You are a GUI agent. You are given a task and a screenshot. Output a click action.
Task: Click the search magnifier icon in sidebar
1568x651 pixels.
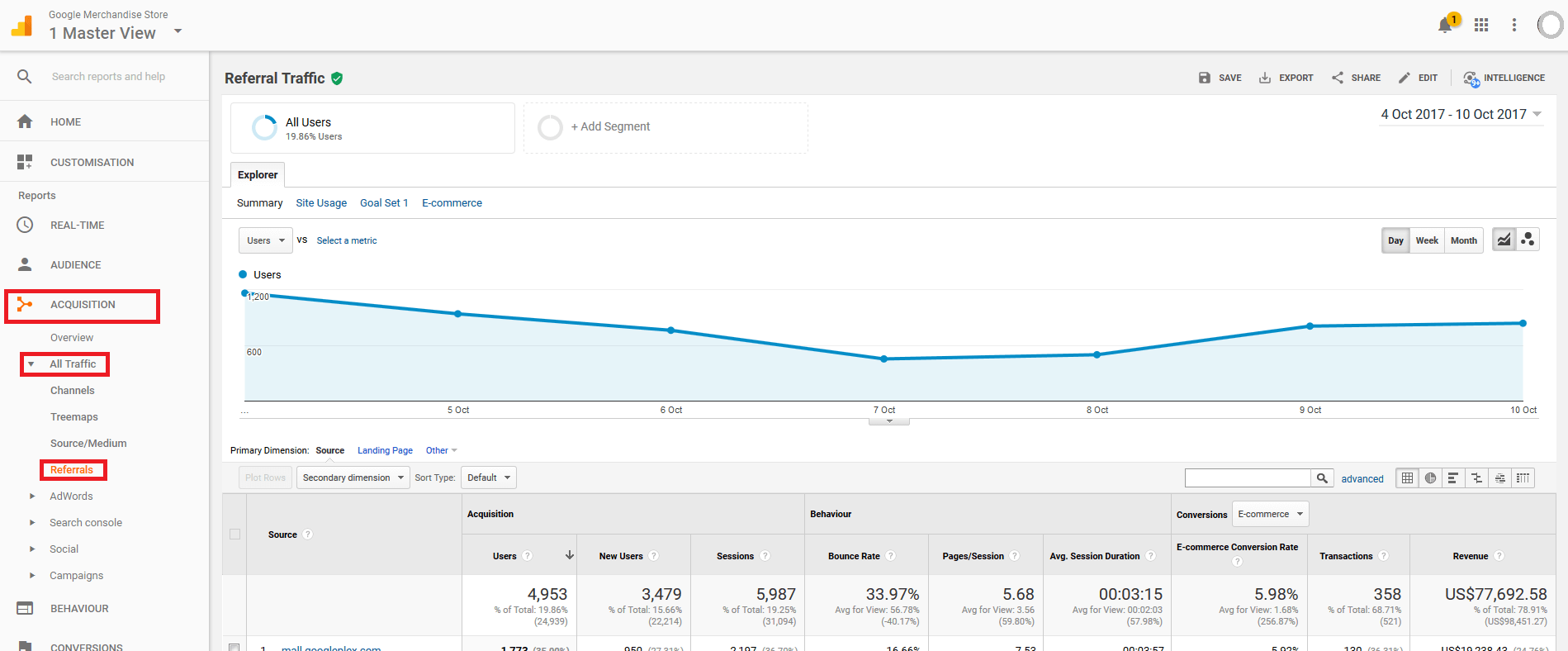25,76
